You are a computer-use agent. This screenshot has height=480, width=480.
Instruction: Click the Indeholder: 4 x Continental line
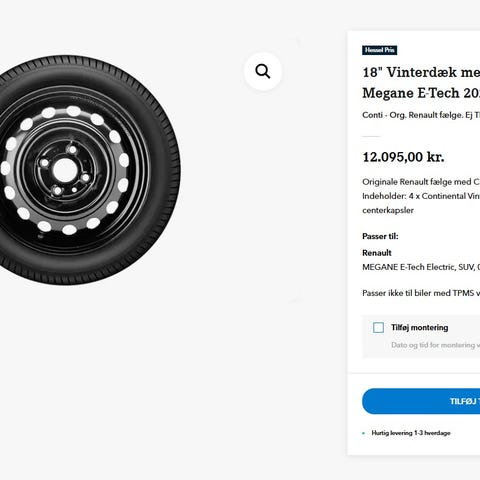pyautogui.click(x=421, y=196)
